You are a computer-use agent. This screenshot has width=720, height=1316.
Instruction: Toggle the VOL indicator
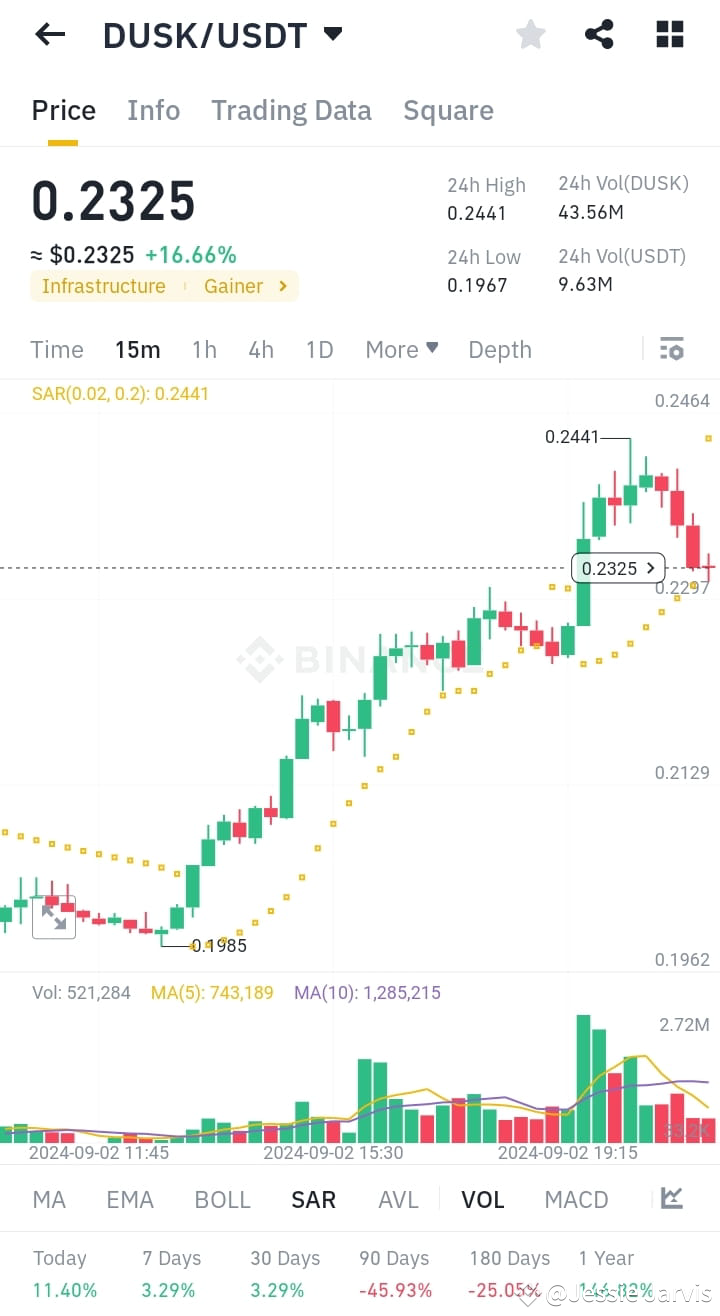tap(483, 1198)
